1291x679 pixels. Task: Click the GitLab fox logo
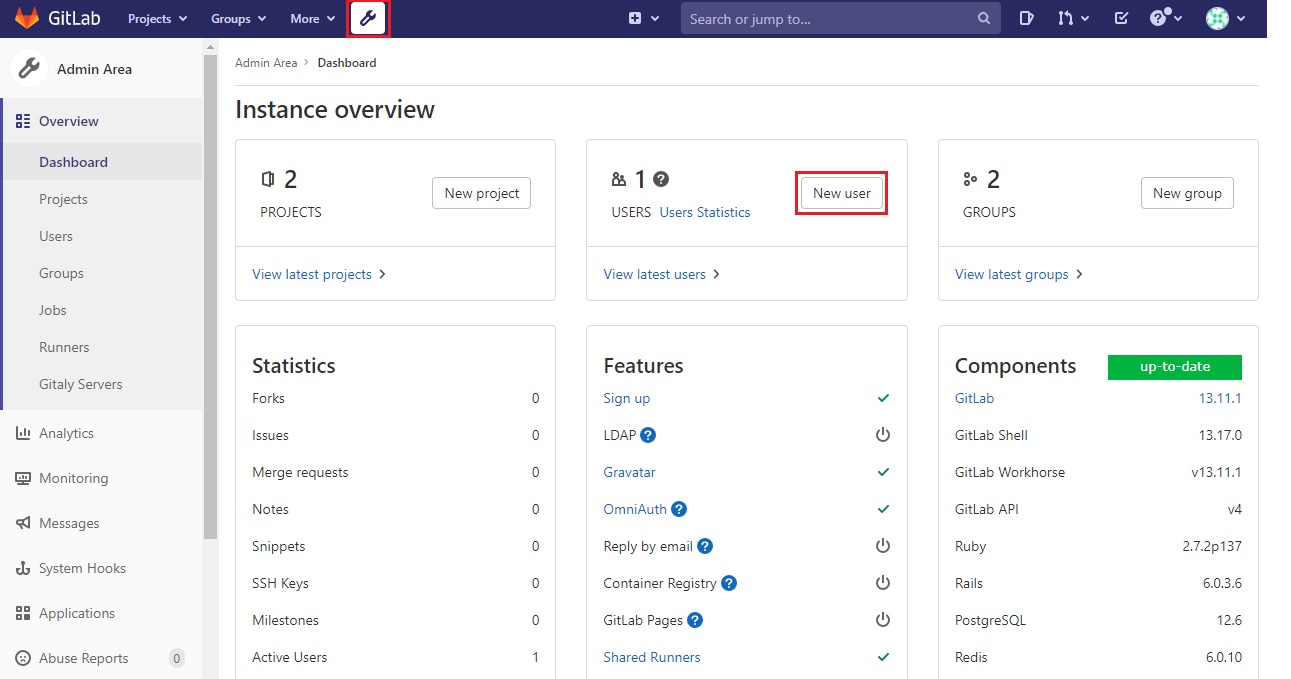[27, 18]
